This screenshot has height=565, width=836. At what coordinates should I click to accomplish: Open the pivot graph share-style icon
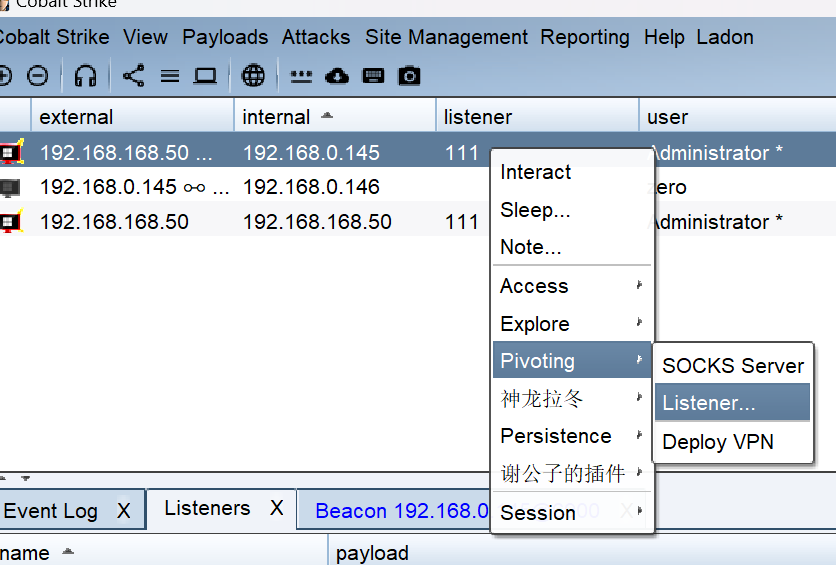(133, 75)
